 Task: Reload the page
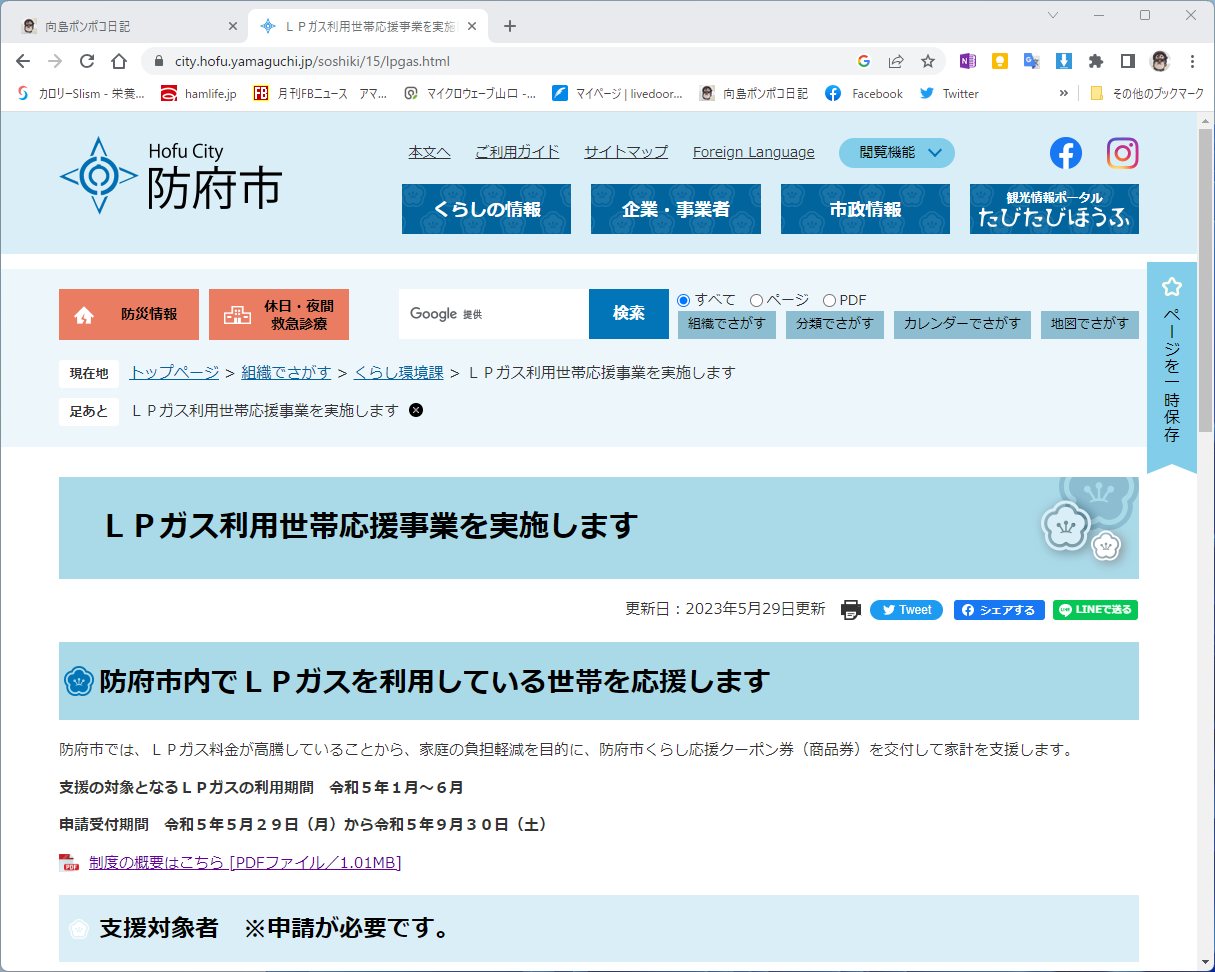point(87,61)
